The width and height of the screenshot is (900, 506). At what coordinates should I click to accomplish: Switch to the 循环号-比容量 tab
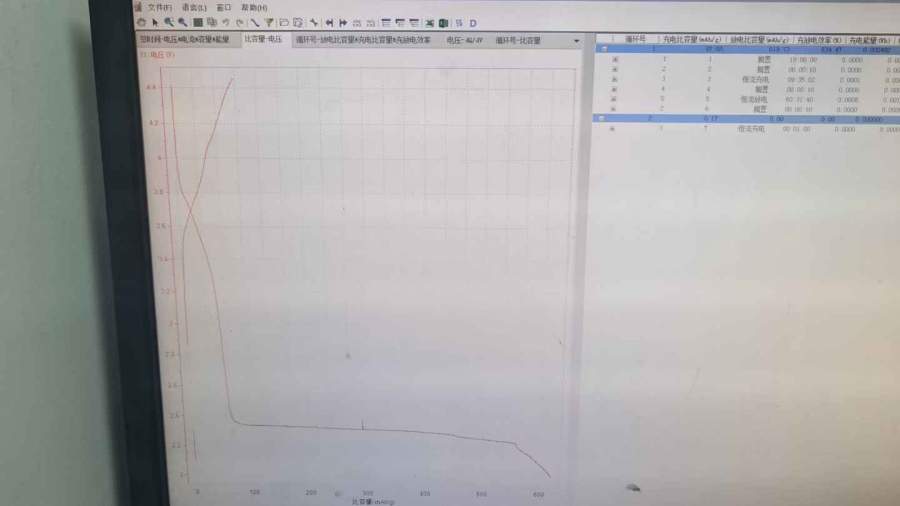518,40
